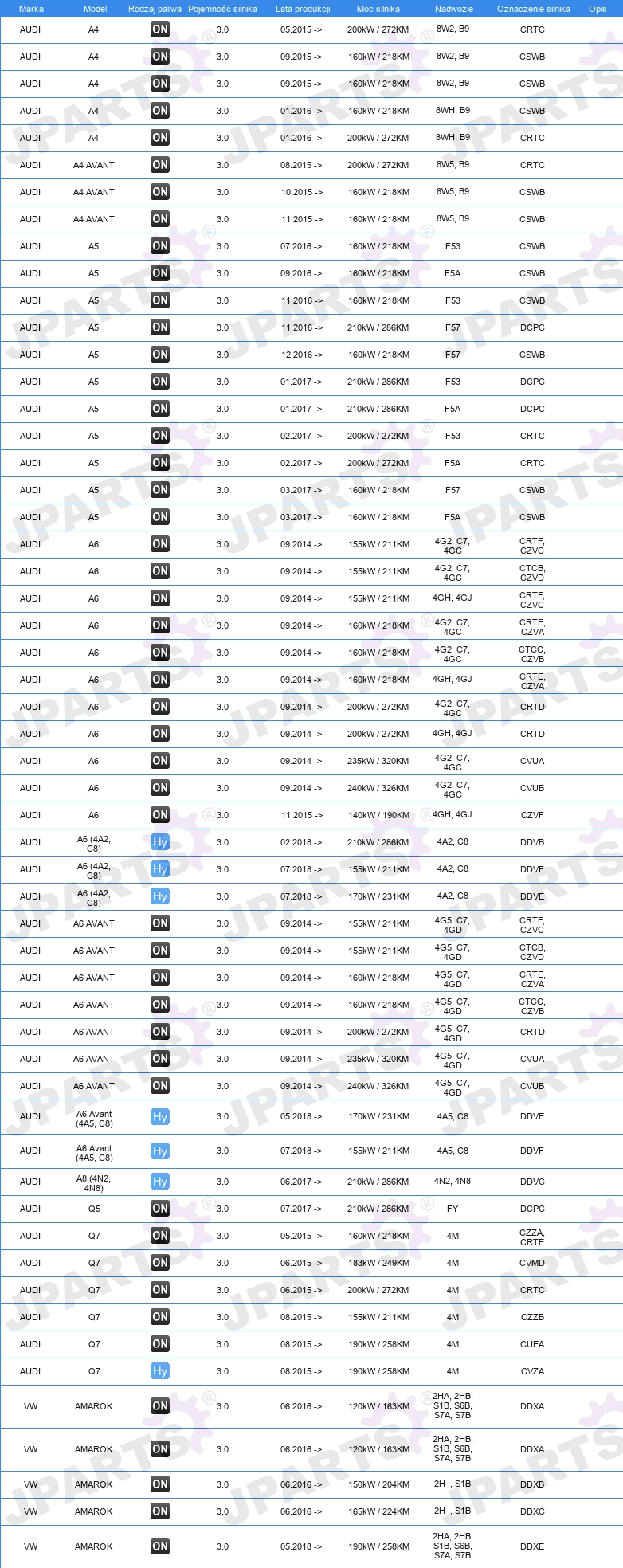Click the Oznaczenie silnika column header
Image resolution: width=623 pixels, height=1568 pixels.
[x=534, y=9]
